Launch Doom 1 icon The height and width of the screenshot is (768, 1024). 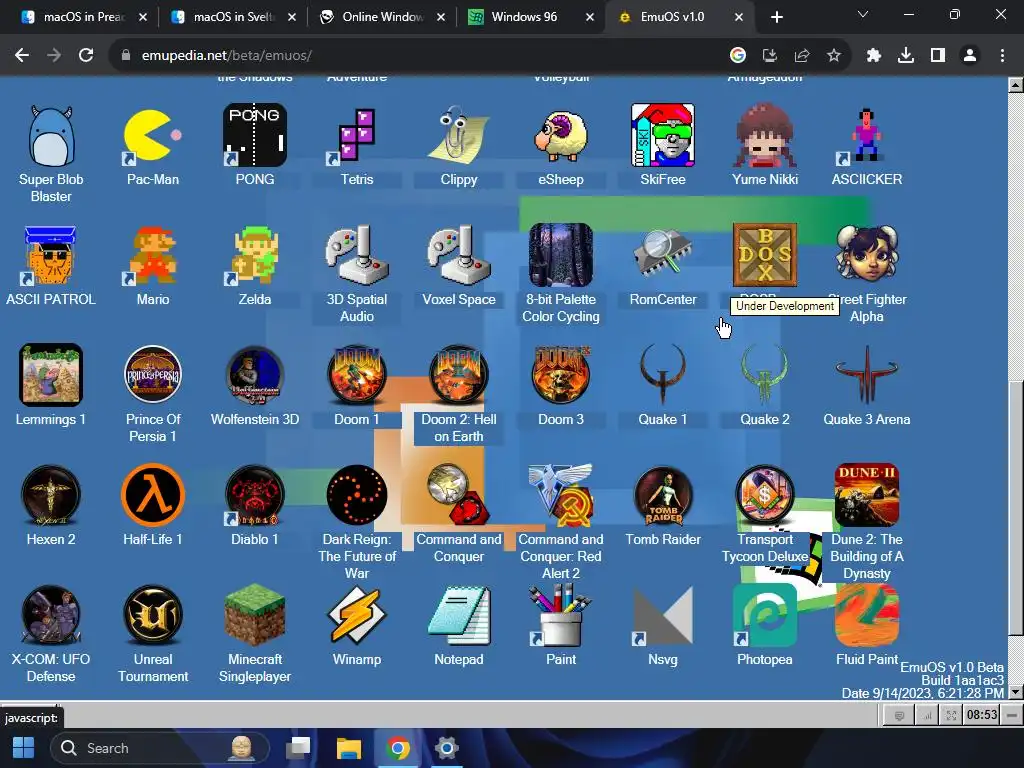click(x=357, y=376)
